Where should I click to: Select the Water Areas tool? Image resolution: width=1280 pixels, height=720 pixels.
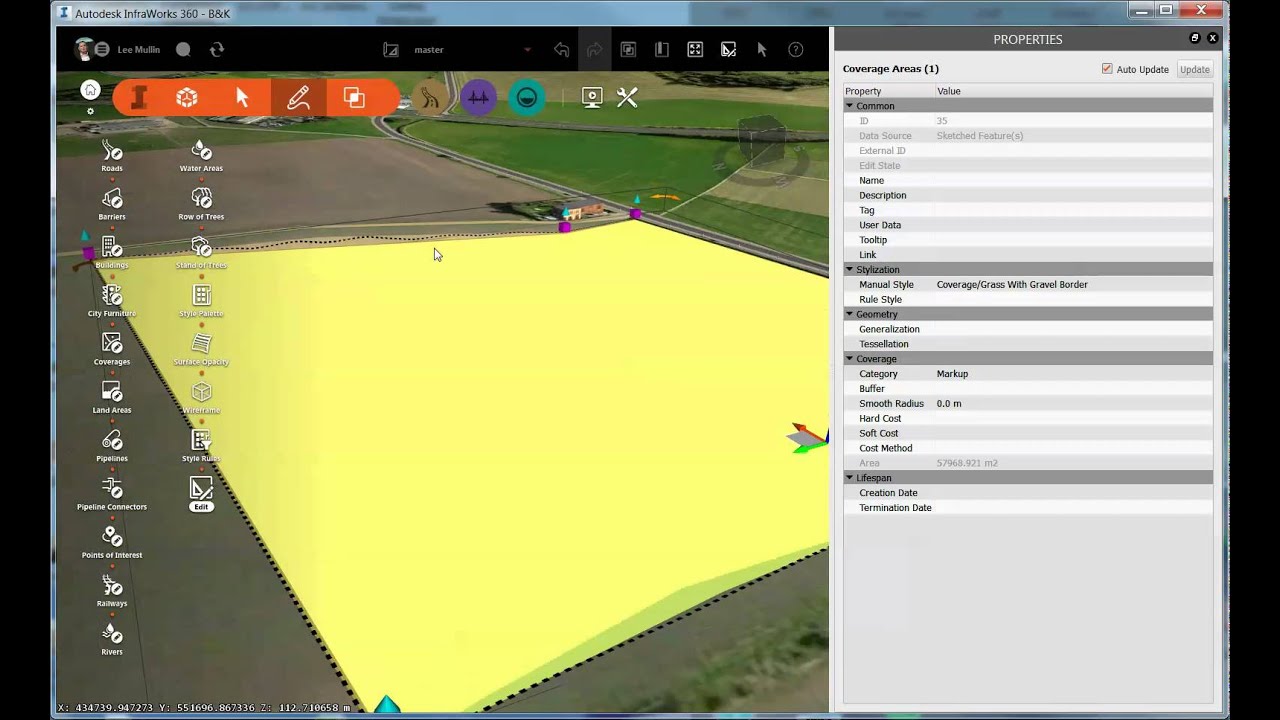[x=201, y=150]
